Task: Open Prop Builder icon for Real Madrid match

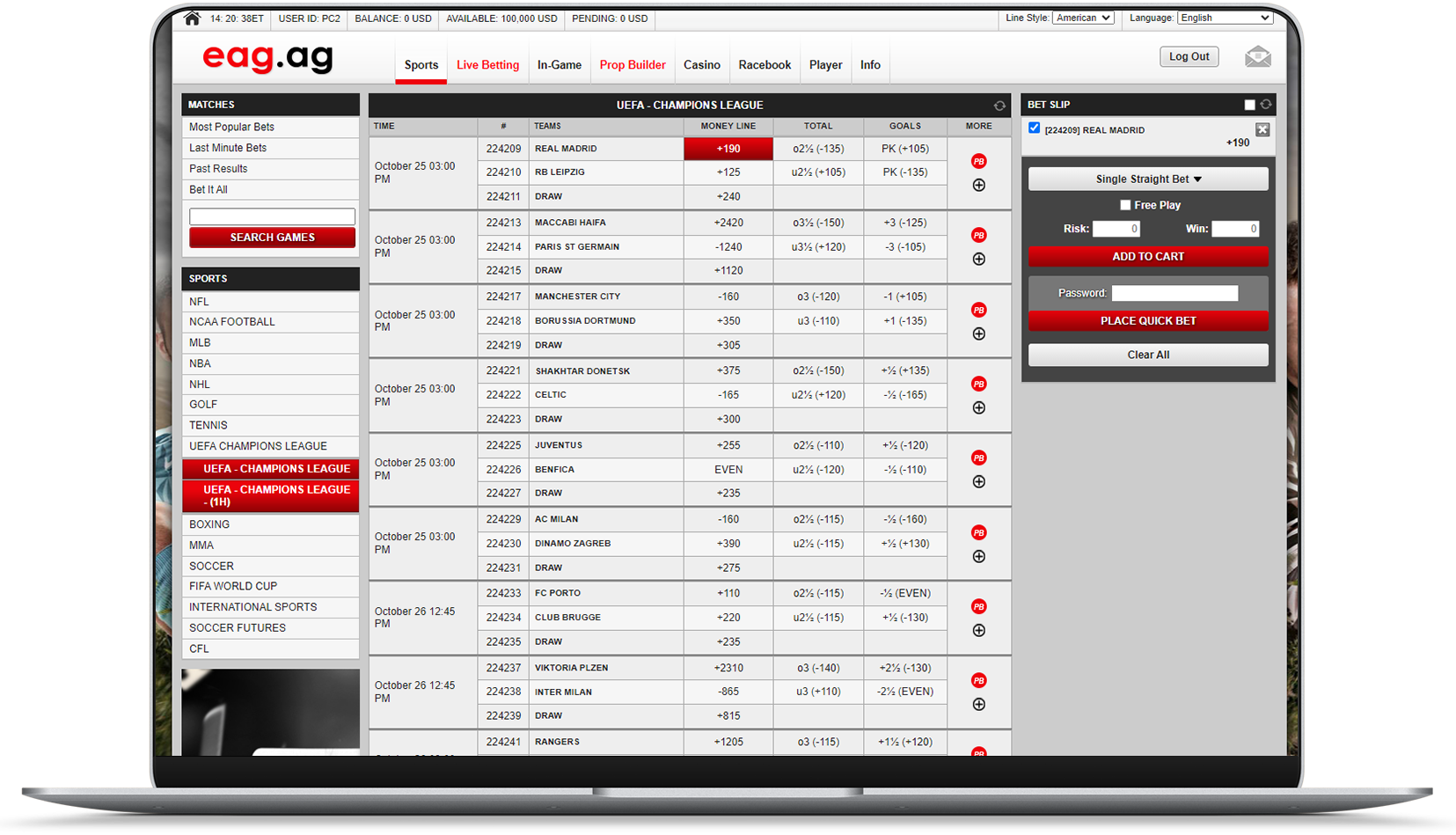Action: 978,161
